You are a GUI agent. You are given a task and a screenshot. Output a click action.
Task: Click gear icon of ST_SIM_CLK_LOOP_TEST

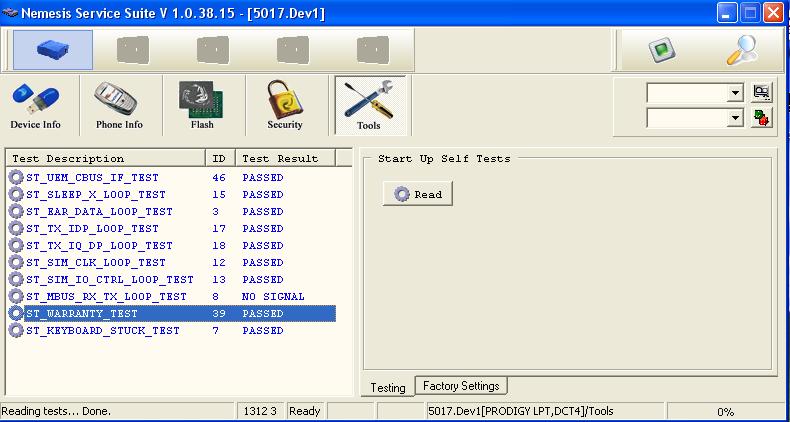[16, 262]
